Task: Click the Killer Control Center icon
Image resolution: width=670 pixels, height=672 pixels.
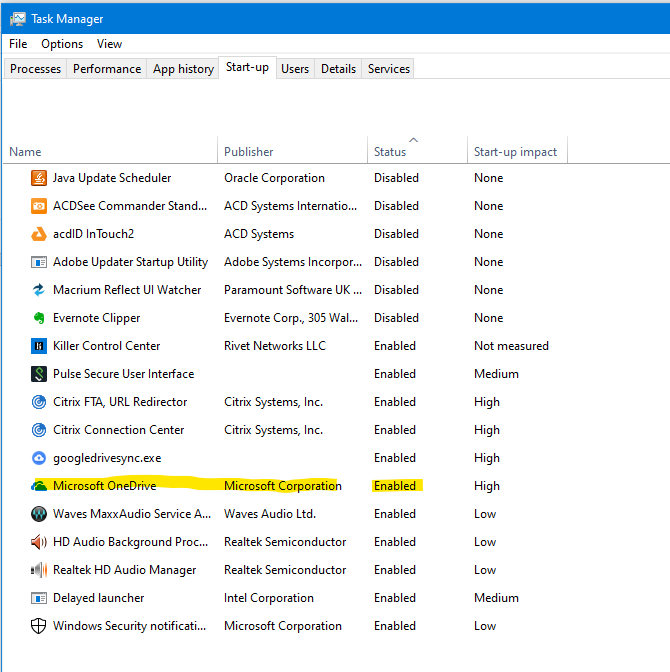Action: click(39, 346)
